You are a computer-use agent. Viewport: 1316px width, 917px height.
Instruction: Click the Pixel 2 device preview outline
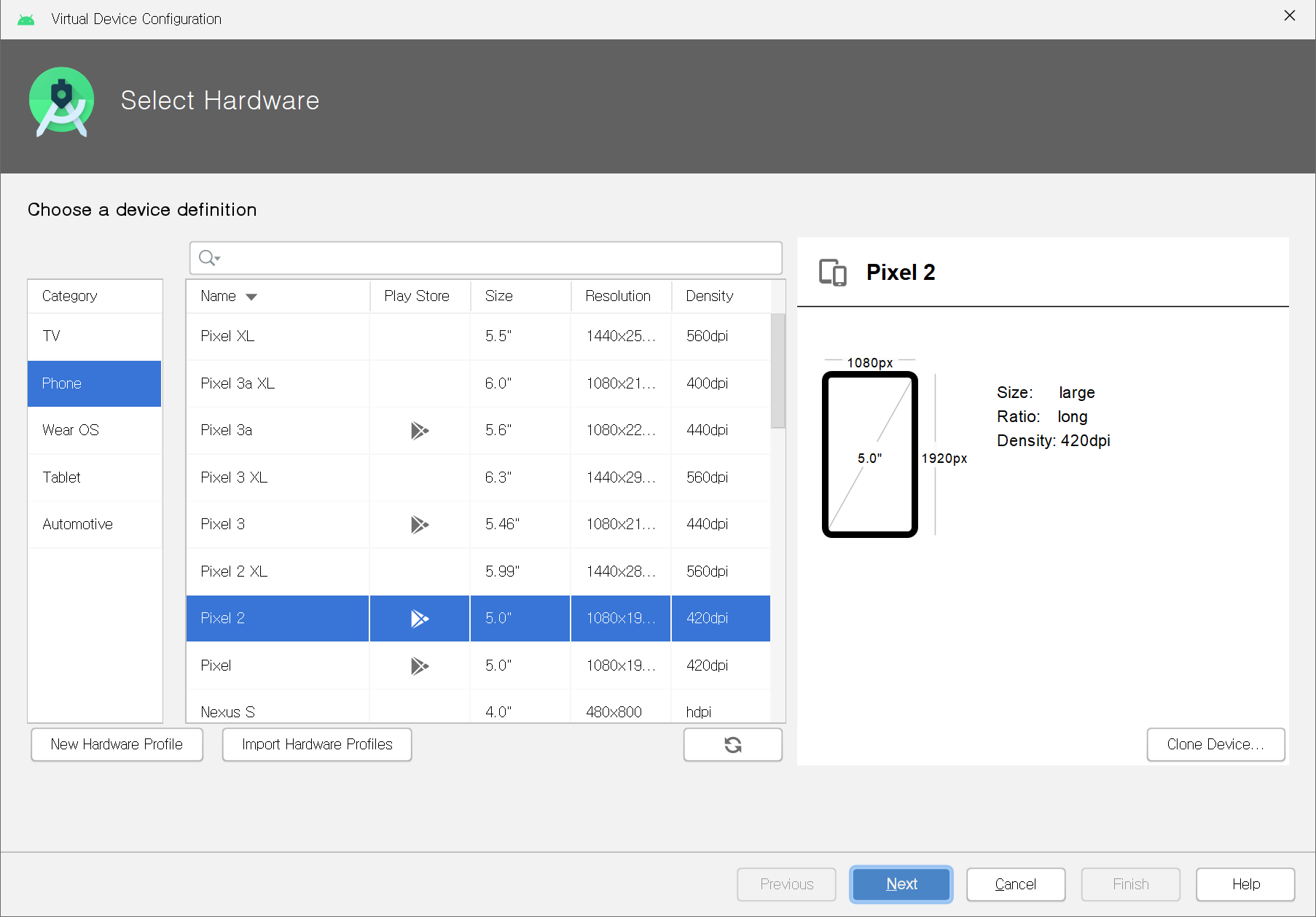point(870,455)
